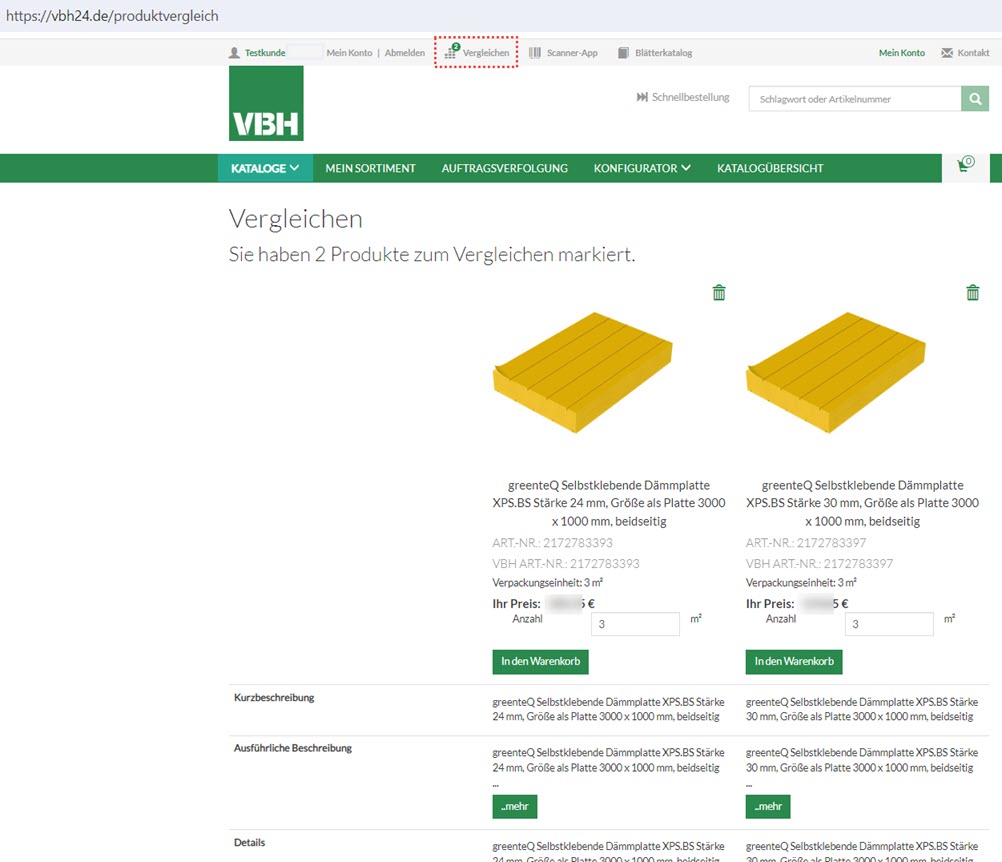Click the Ihr Preis label of the 30 mm product
1002x862 pixels.
[x=770, y=603]
